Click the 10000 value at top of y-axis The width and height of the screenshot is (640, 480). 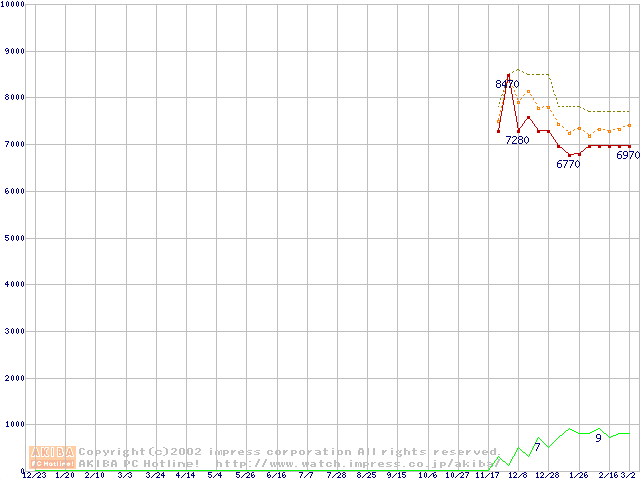pyautogui.click(x=14, y=5)
